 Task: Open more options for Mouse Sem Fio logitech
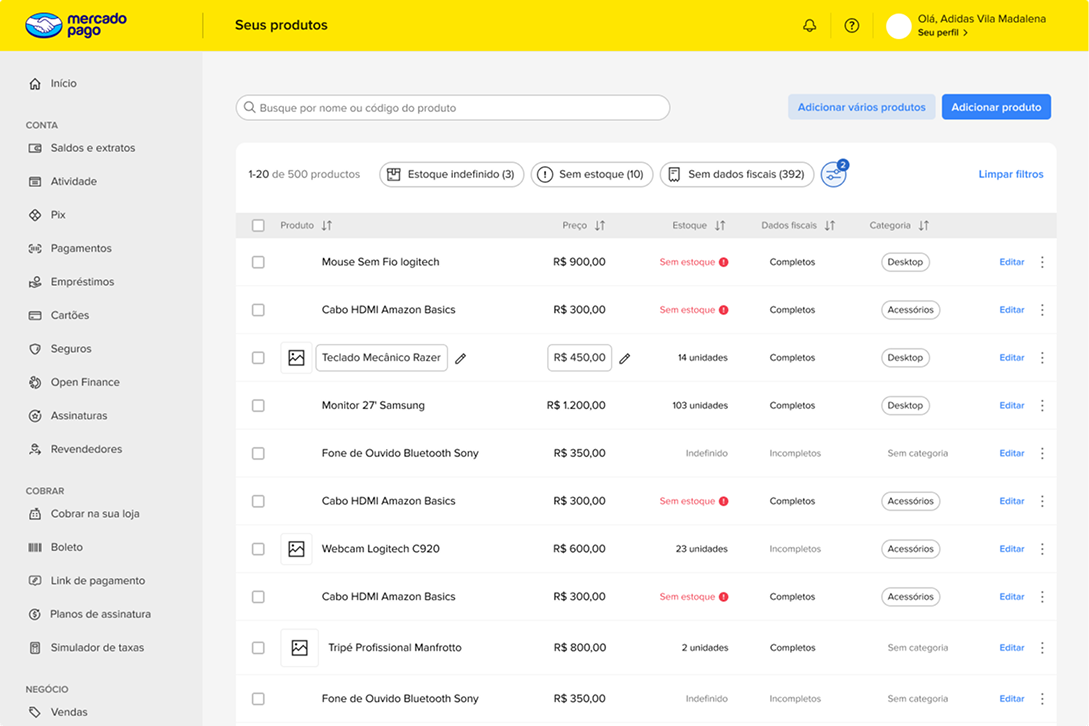coord(1042,262)
